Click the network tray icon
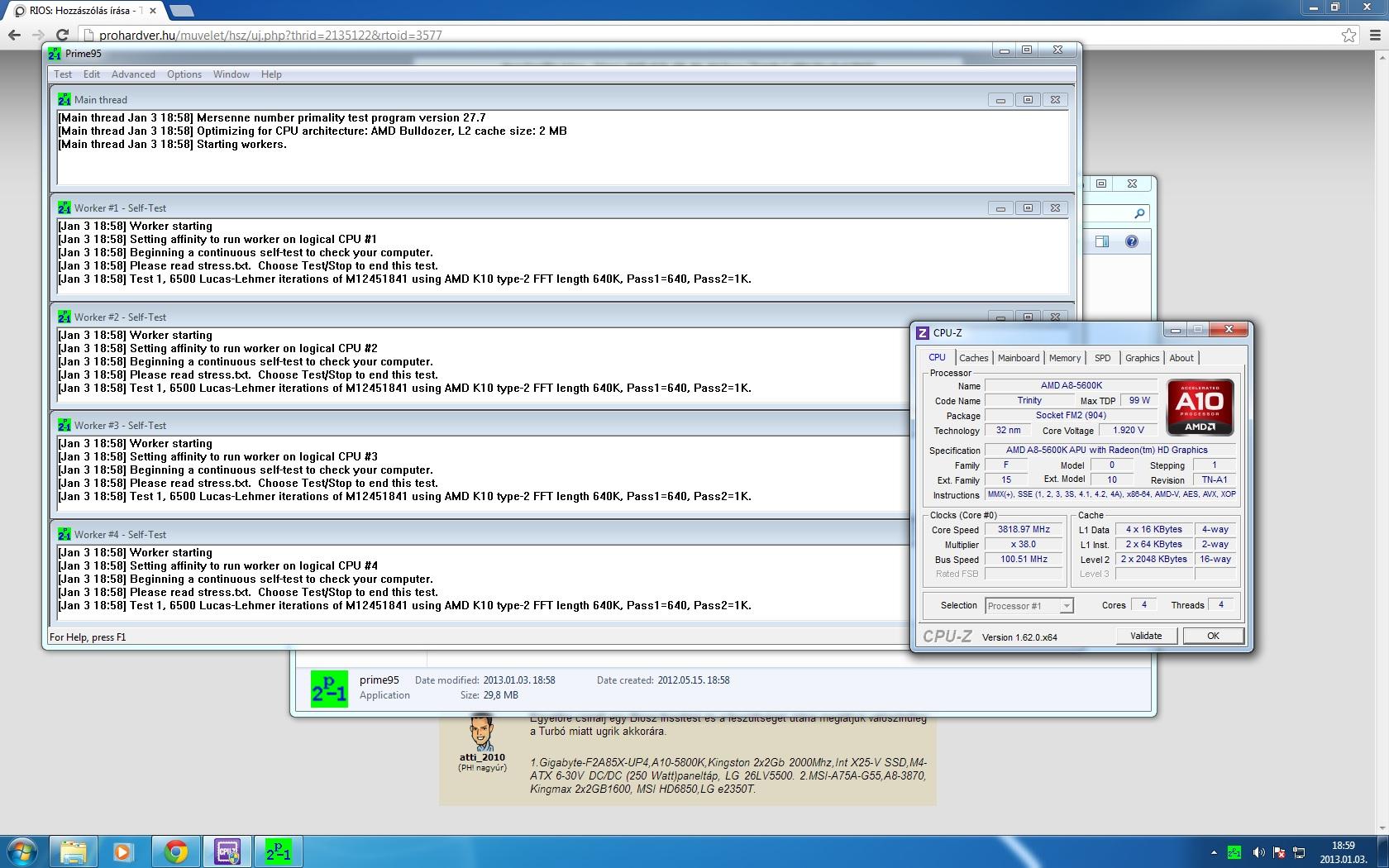Screen dimensions: 1389x868 (x=1299, y=852)
